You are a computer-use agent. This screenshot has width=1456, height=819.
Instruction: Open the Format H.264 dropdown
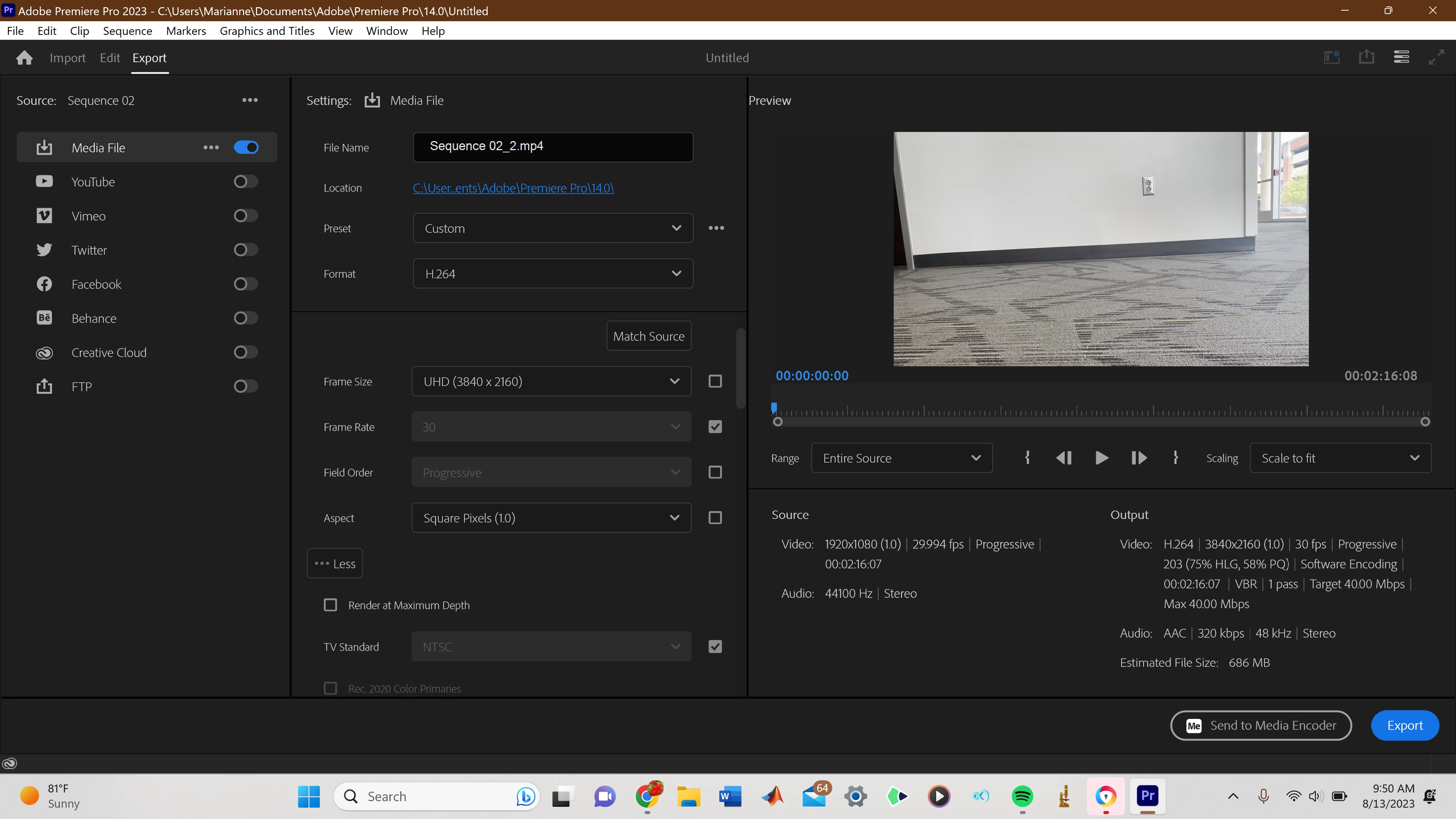[x=552, y=273]
